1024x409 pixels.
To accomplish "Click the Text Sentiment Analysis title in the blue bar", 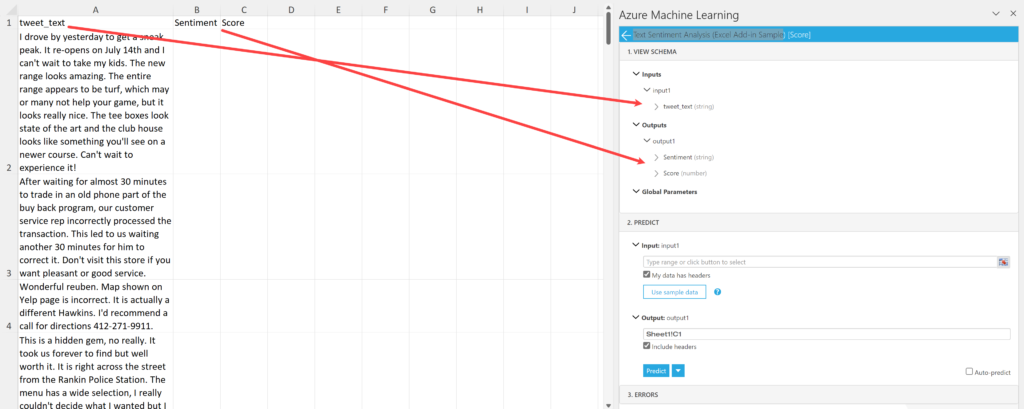I will point(709,35).
